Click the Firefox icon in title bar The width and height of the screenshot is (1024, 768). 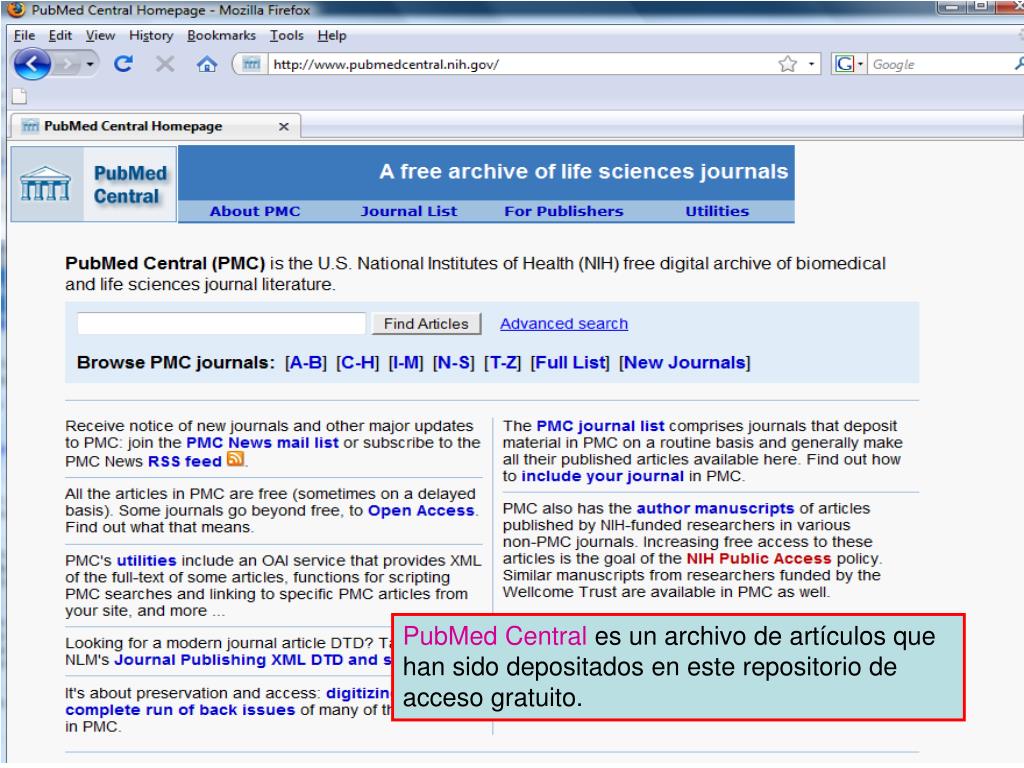(16, 10)
